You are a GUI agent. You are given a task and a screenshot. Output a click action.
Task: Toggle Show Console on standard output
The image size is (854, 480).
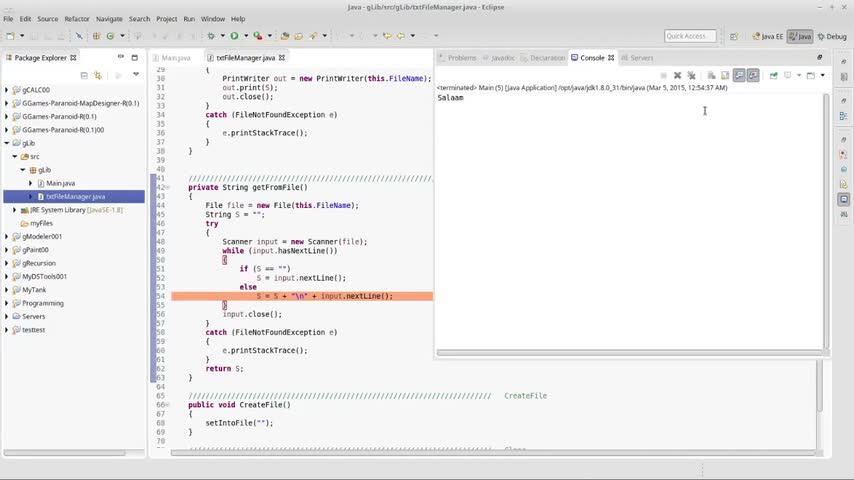(x=739, y=75)
